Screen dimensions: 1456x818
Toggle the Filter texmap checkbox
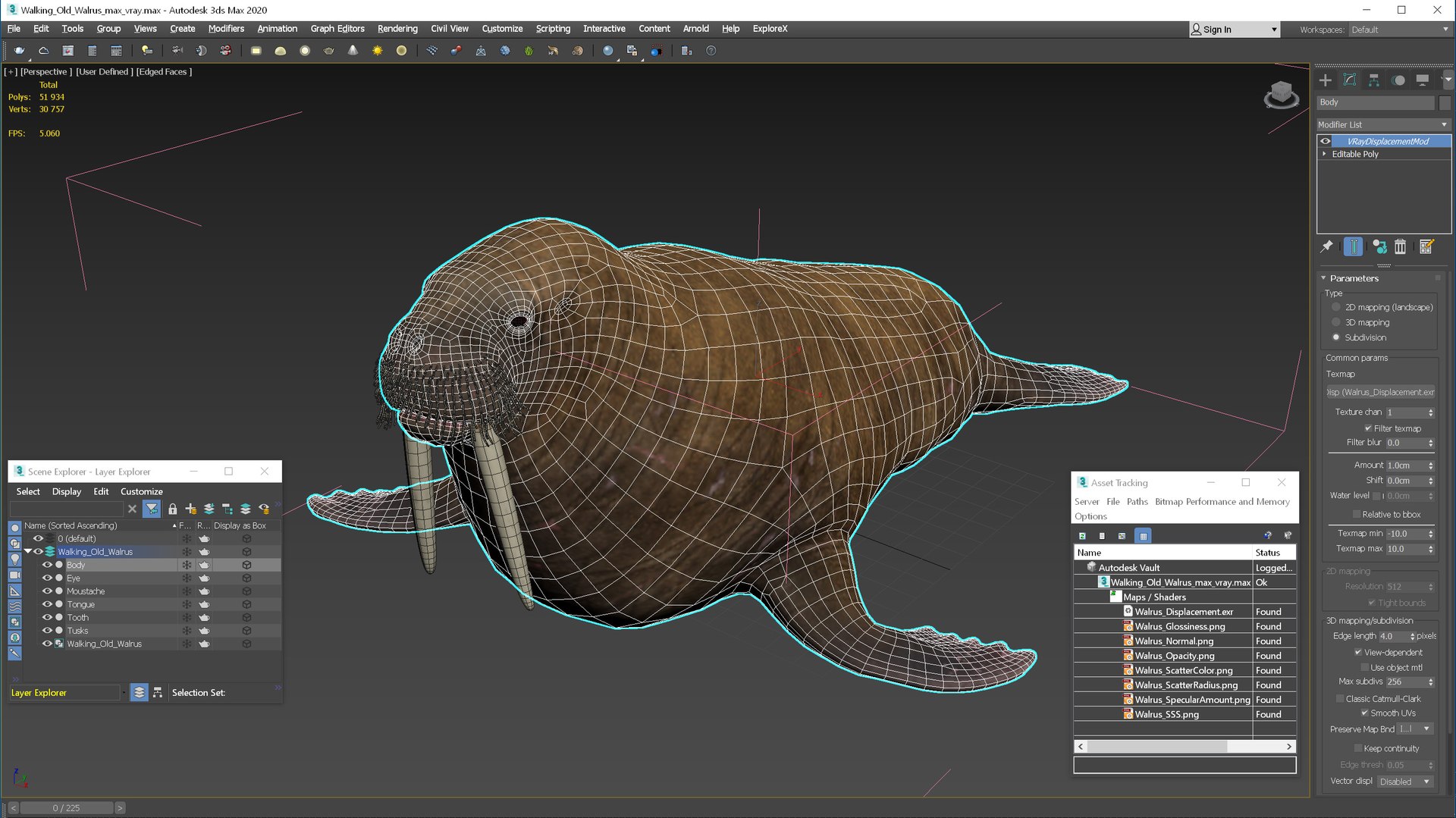1368,428
